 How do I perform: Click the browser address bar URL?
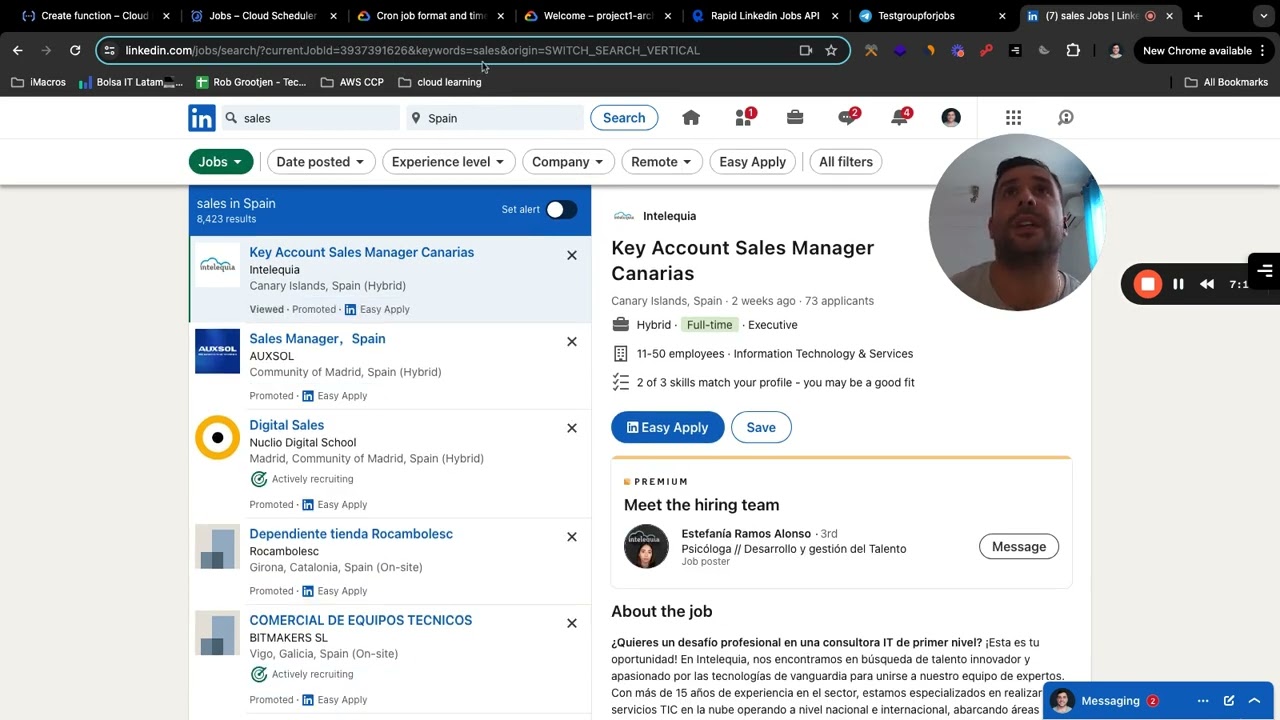click(x=412, y=50)
